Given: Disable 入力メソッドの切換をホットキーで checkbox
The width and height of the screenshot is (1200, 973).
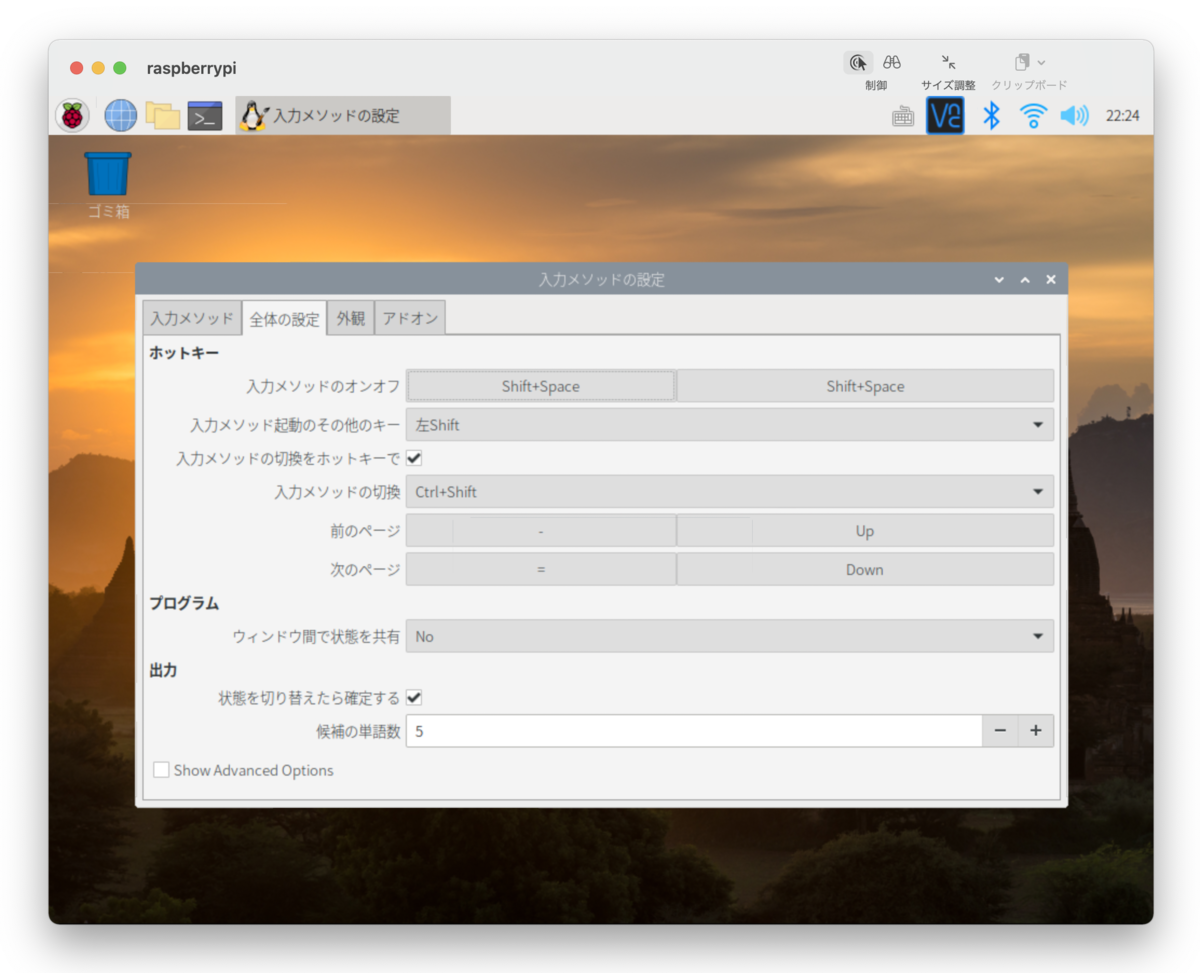Looking at the screenshot, I should 413,458.
